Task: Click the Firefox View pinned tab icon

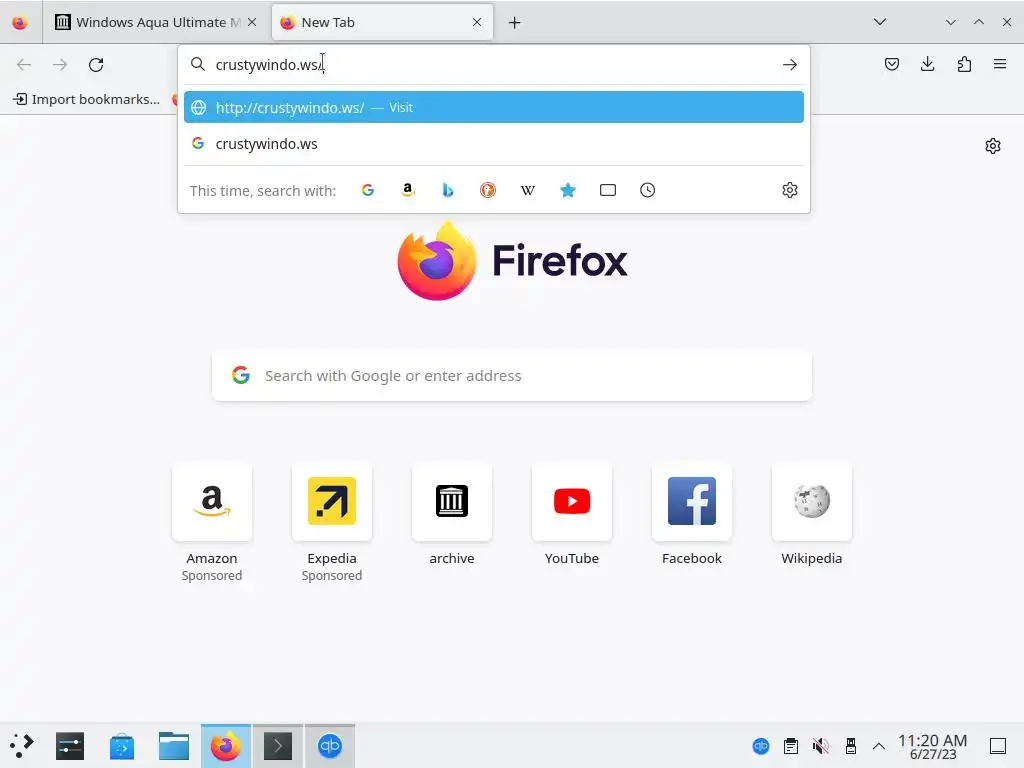Action: tap(20, 23)
